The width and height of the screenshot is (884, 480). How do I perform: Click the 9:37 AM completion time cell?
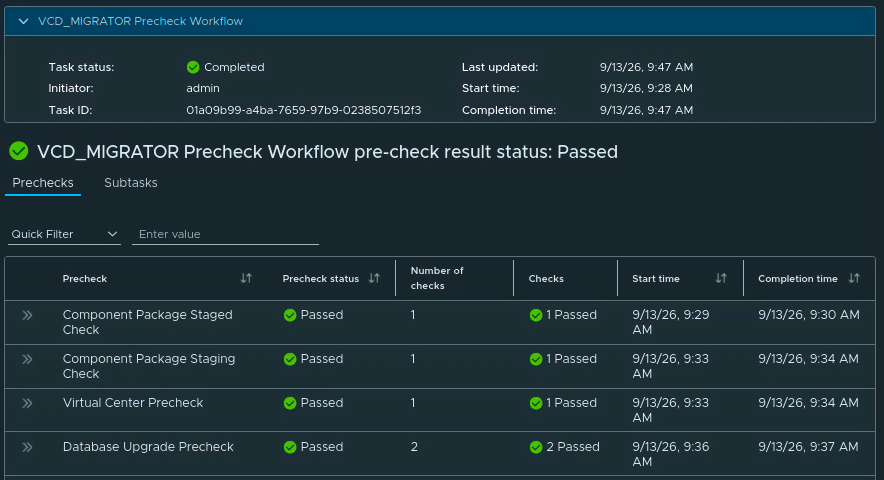coord(808,447)
